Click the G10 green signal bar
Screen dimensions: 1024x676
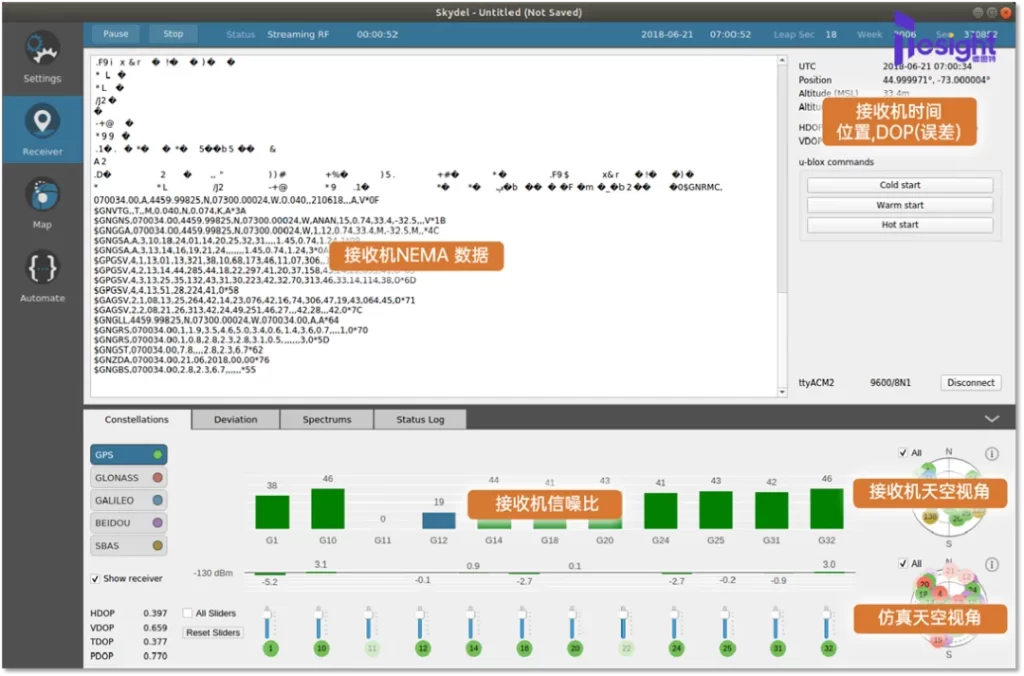click(328, 508)
